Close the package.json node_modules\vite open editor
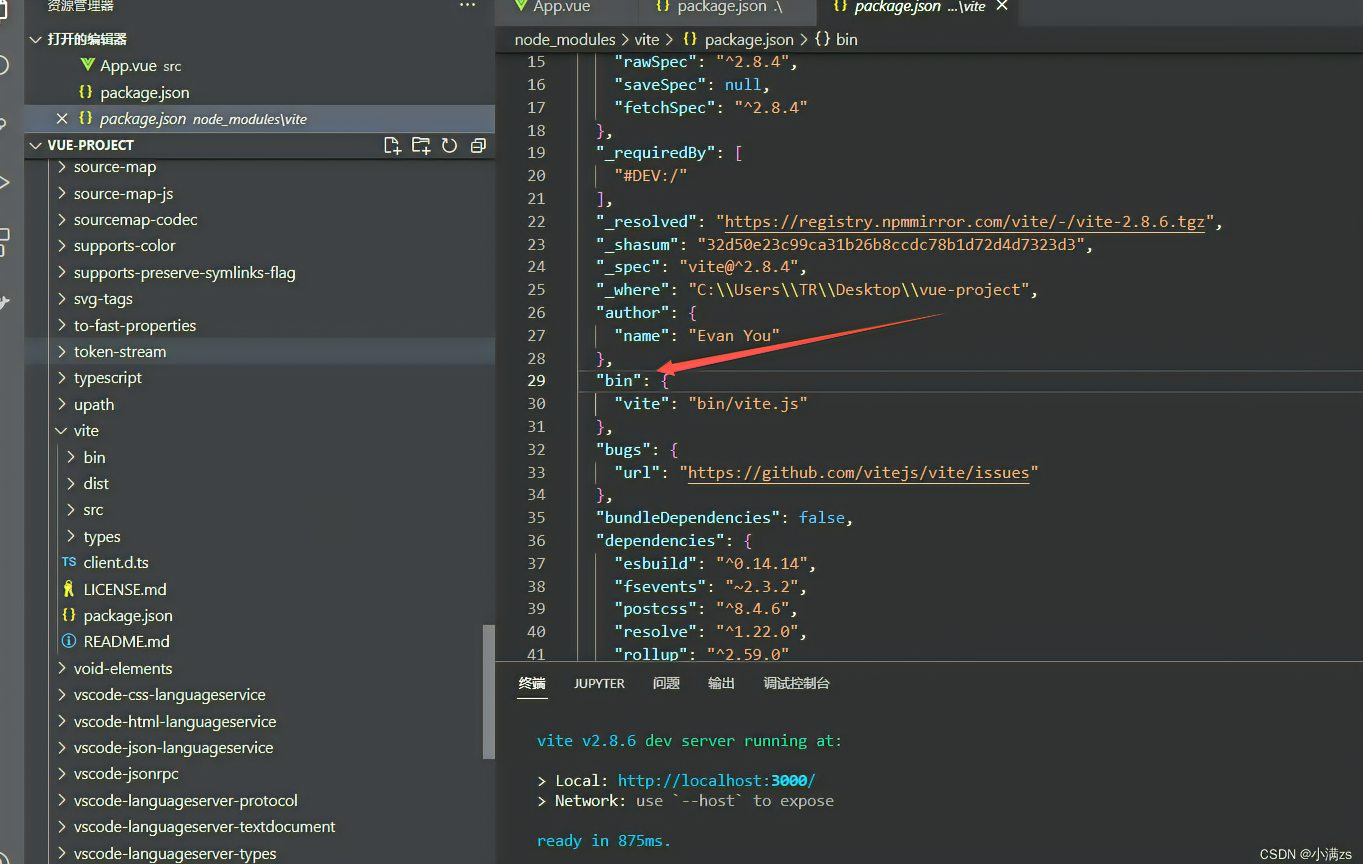Image resolution: width=1363 pixels, height=864 pixels. [62, 119]
